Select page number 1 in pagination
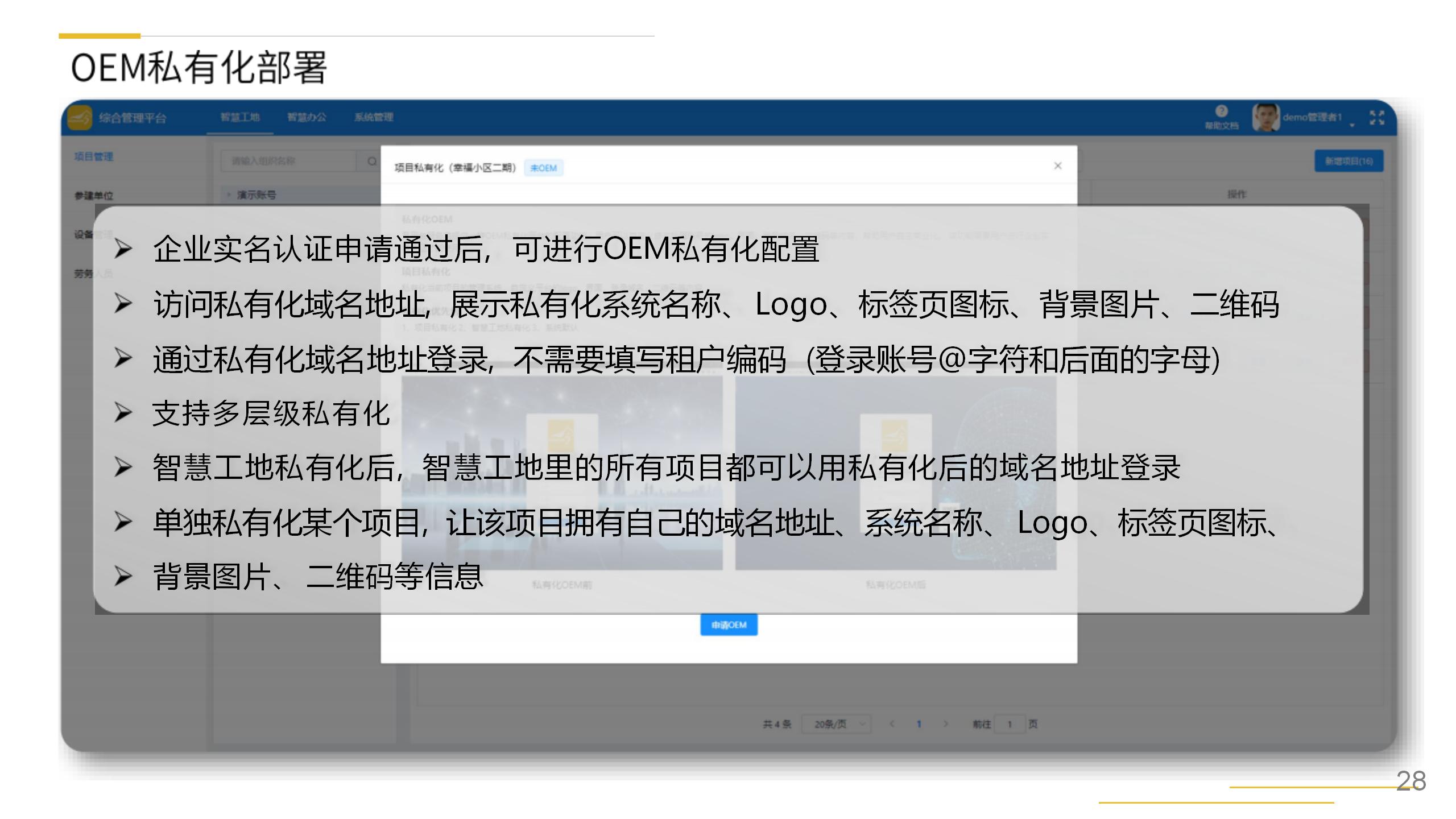Viewport: 1456px width, 819px height. click(x=919, y=724)
